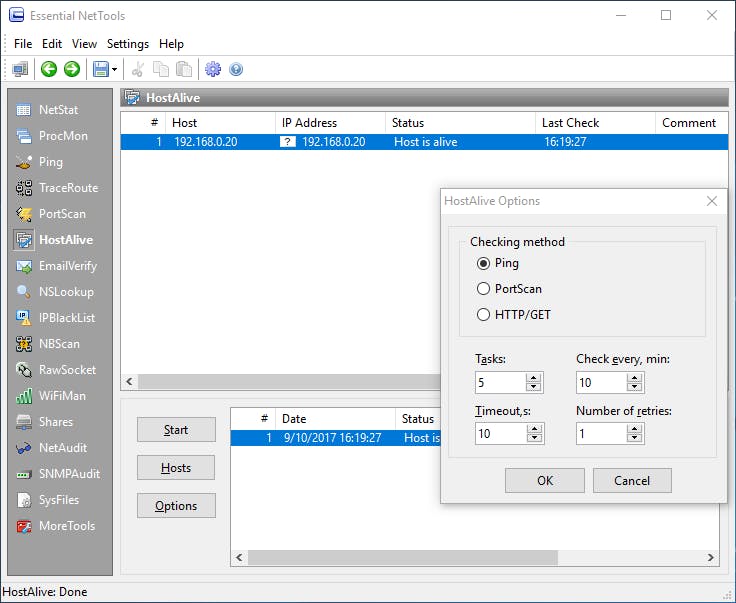Click the Status column header in host list
Image resolution: width=736 pixels, height=603 pixels.
click(x=460, y=123)
